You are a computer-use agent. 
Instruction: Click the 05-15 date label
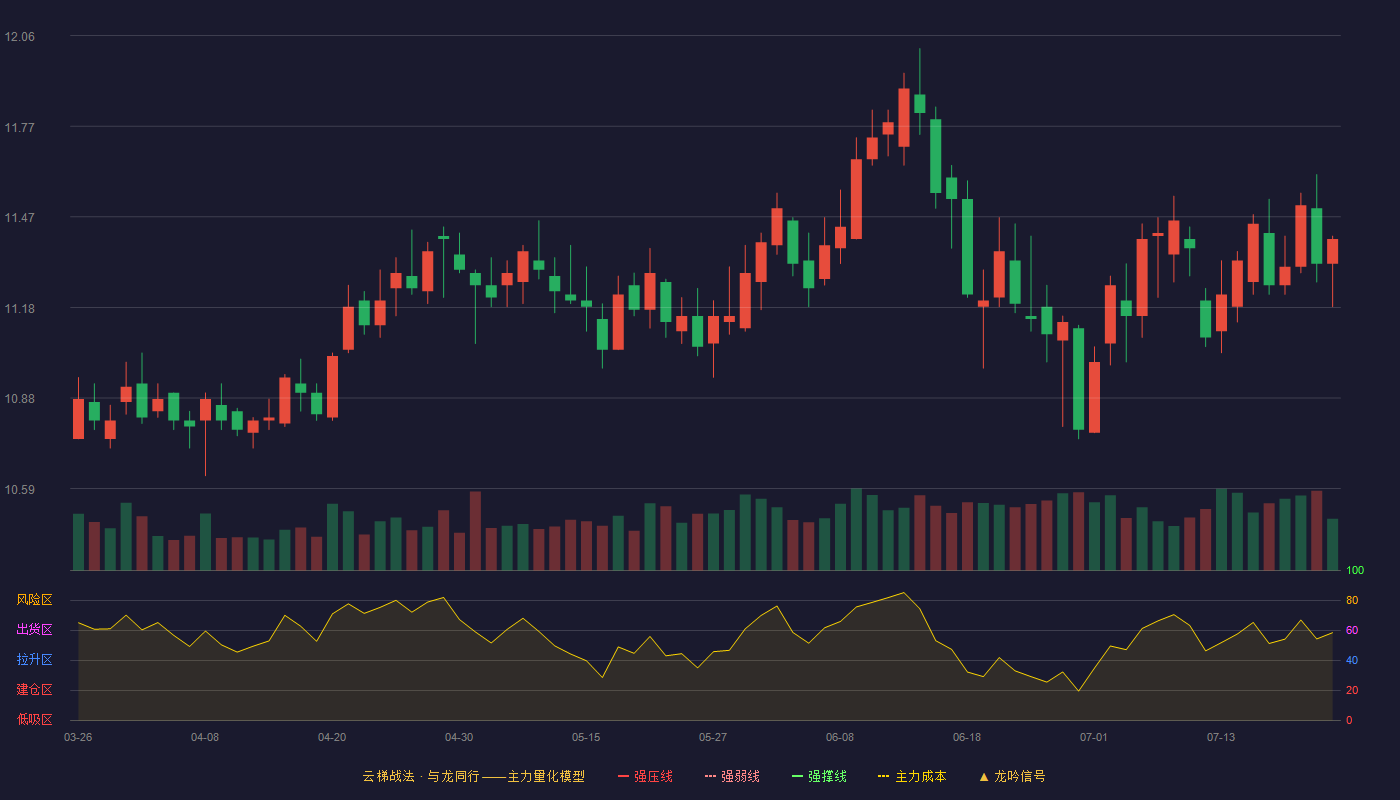tap(586, 737)
